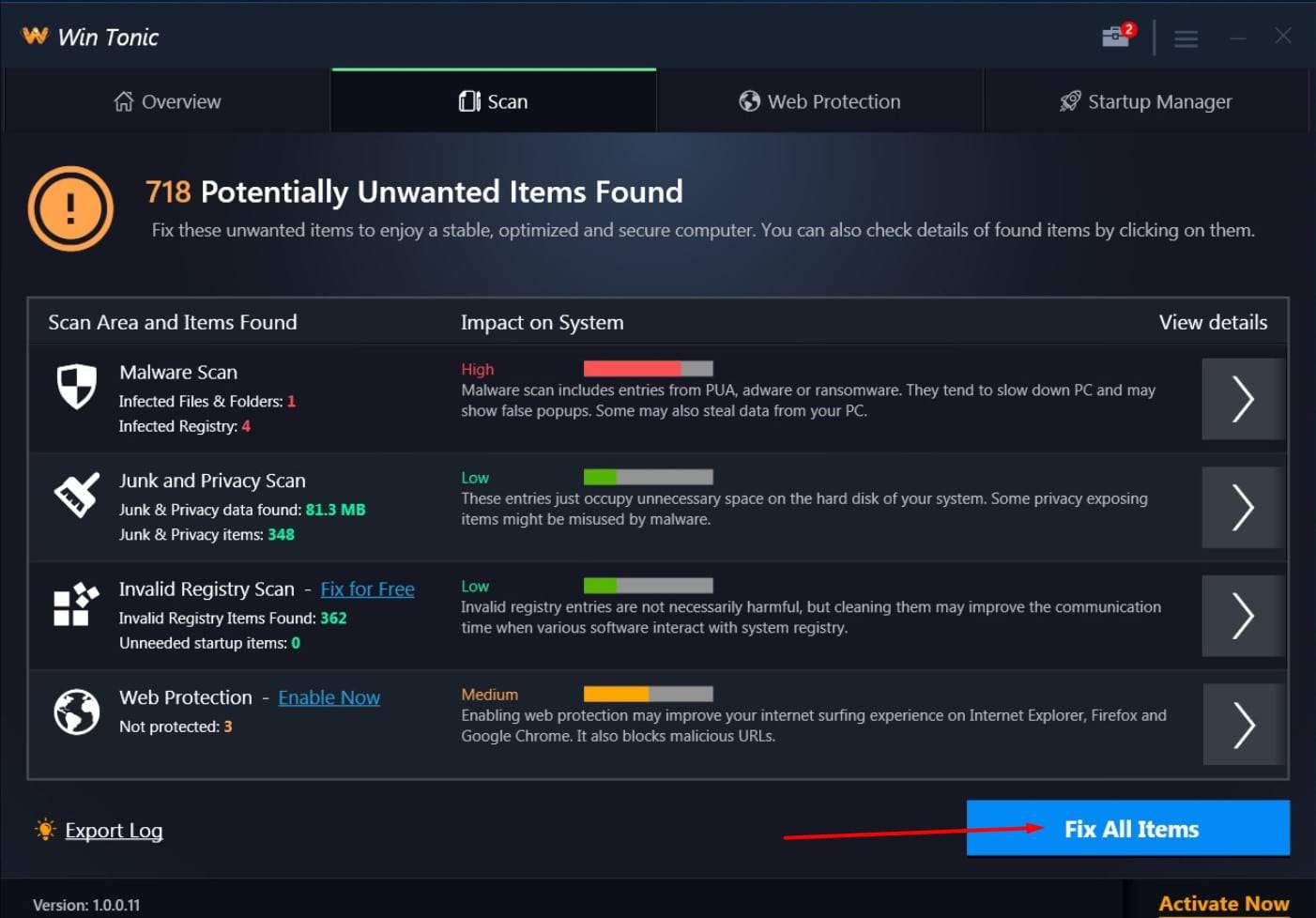Click the Junk and Privacy broom icon
Screen dimensions: 1316x918
77,495
